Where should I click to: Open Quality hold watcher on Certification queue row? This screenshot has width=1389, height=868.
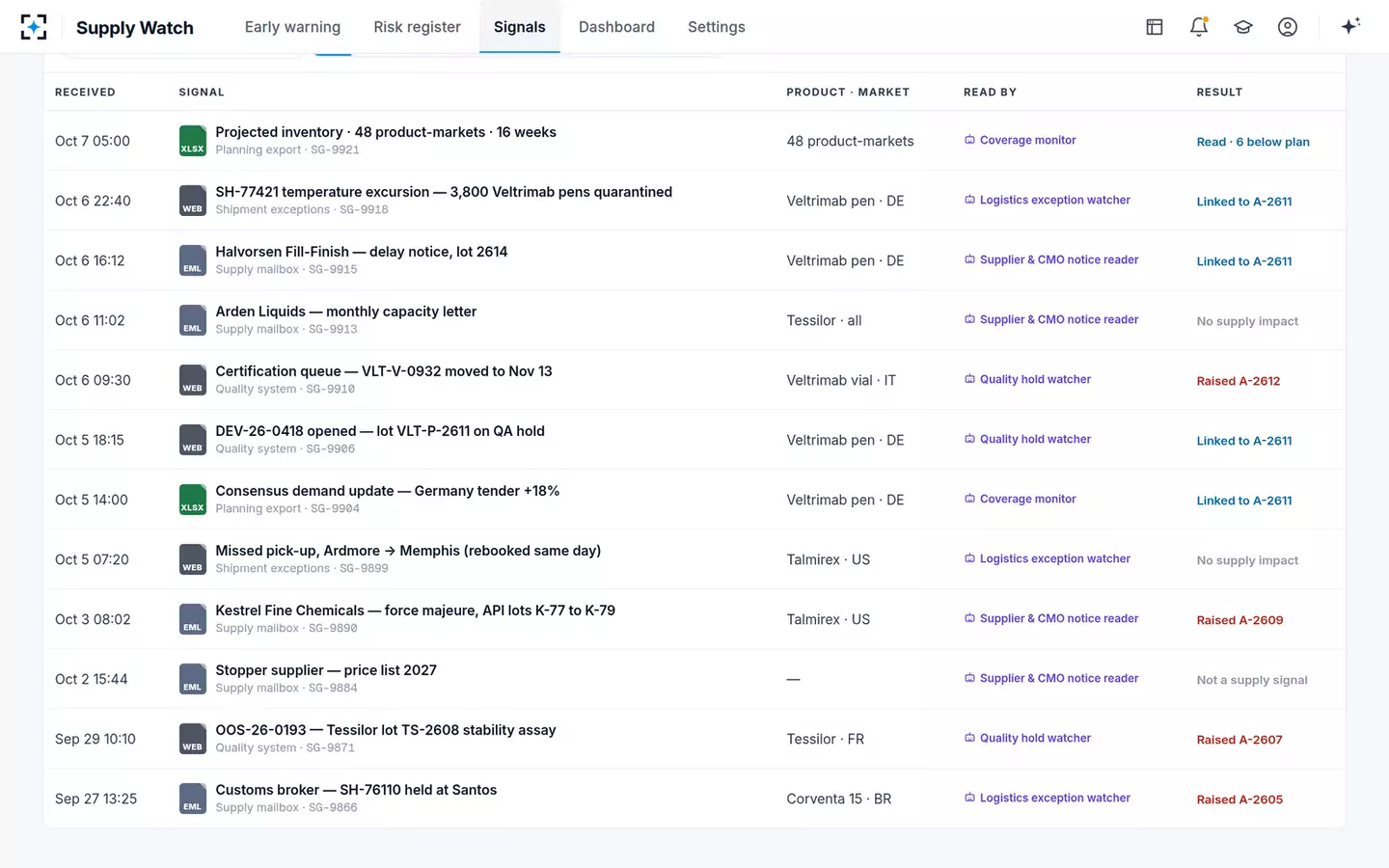(1028, 379)
